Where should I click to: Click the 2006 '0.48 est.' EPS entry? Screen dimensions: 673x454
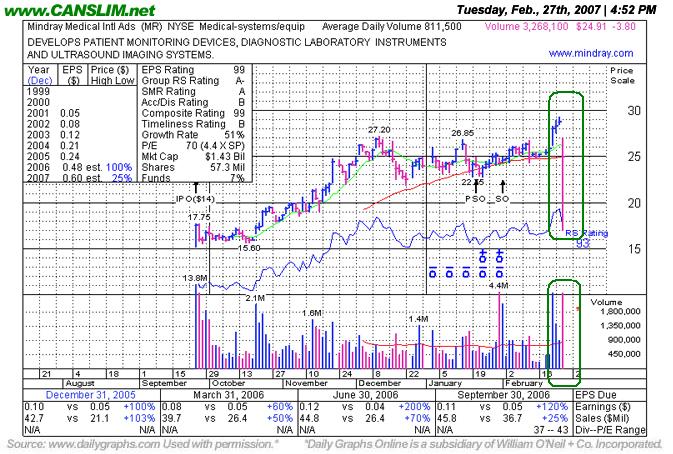pyautogui.click(x=82, y=167)
